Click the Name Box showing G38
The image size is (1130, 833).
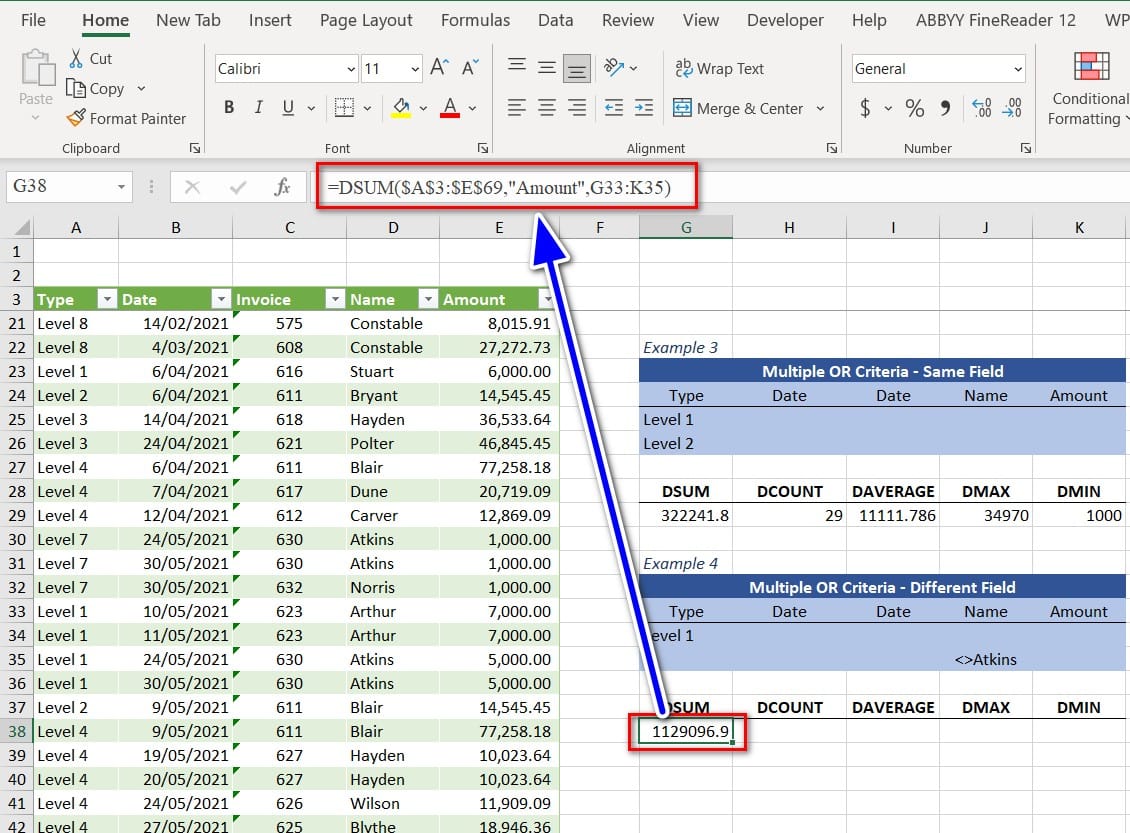[58, 186]
